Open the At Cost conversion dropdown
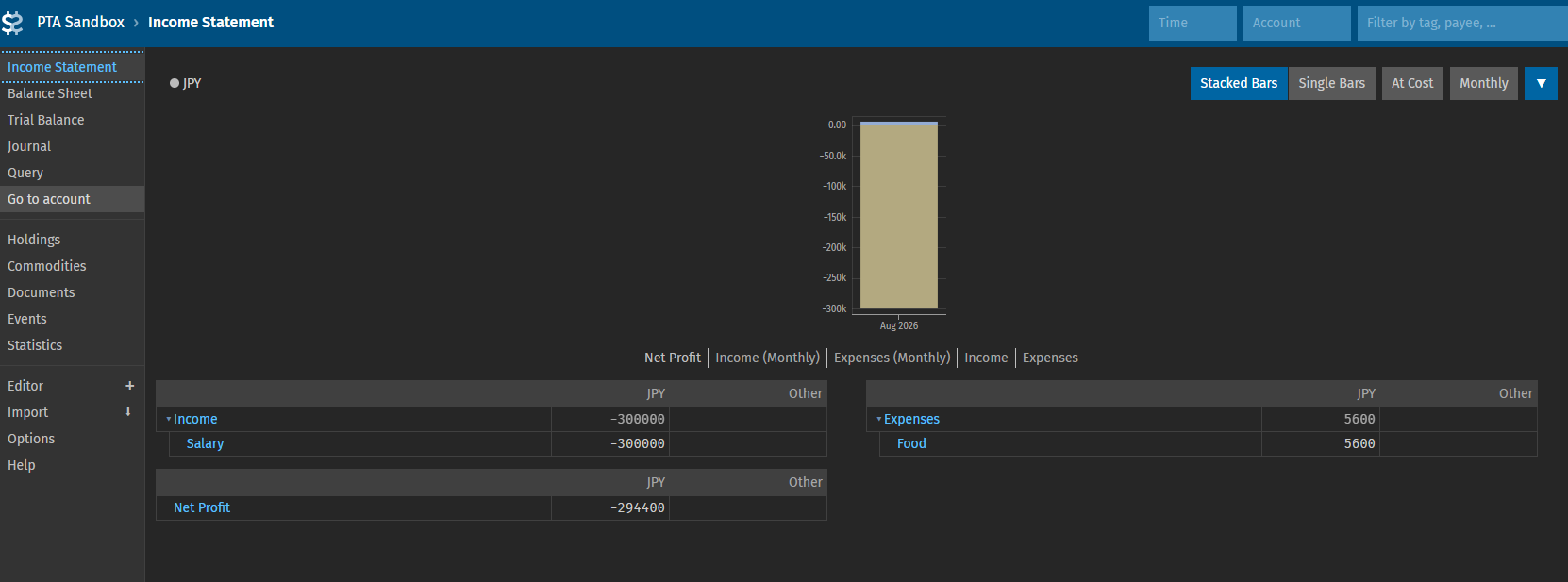Screen dimensions: 1568x582 pos(1412,83)
